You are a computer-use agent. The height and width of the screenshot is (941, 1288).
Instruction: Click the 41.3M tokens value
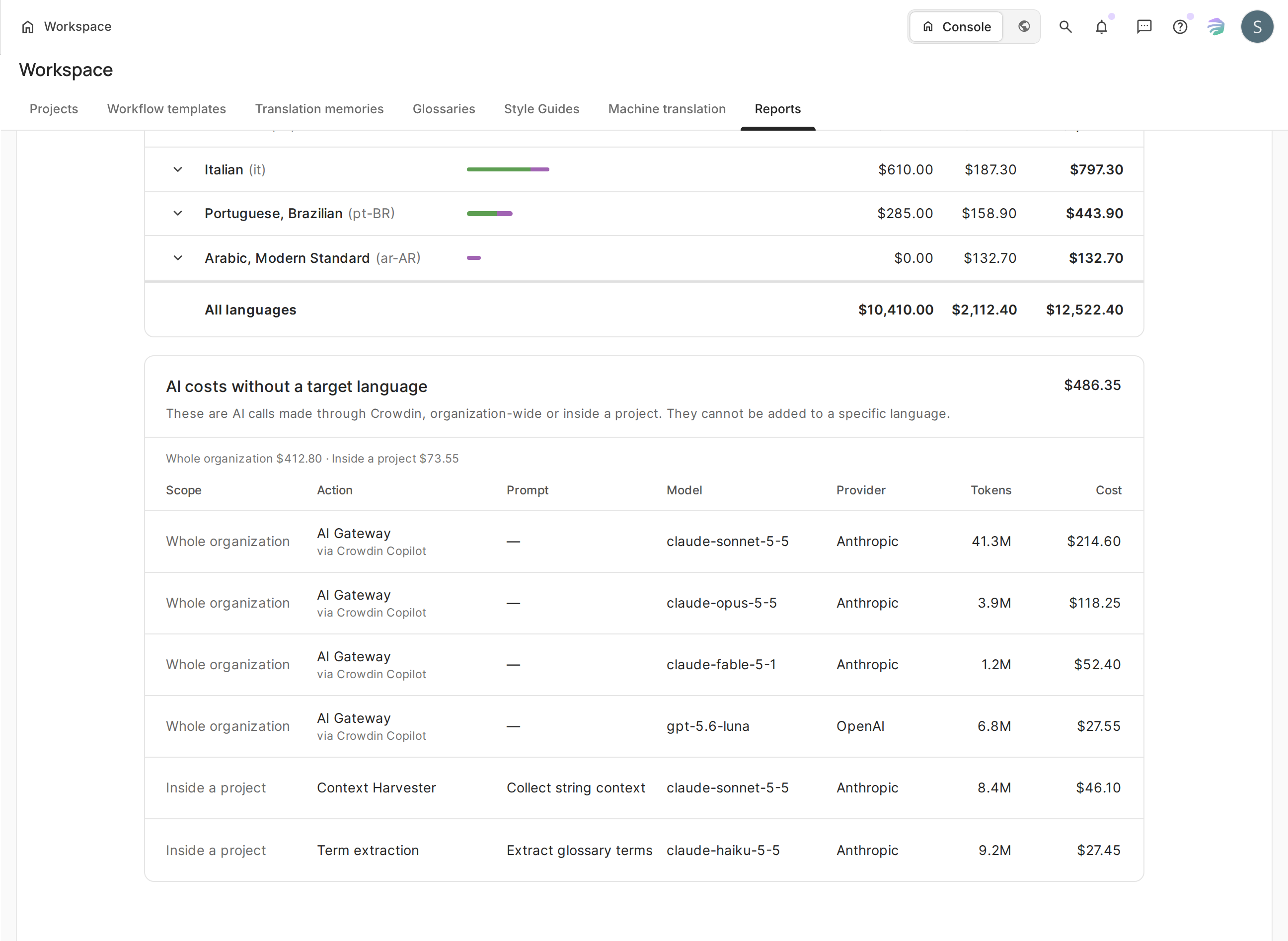(x=991, y=542)
